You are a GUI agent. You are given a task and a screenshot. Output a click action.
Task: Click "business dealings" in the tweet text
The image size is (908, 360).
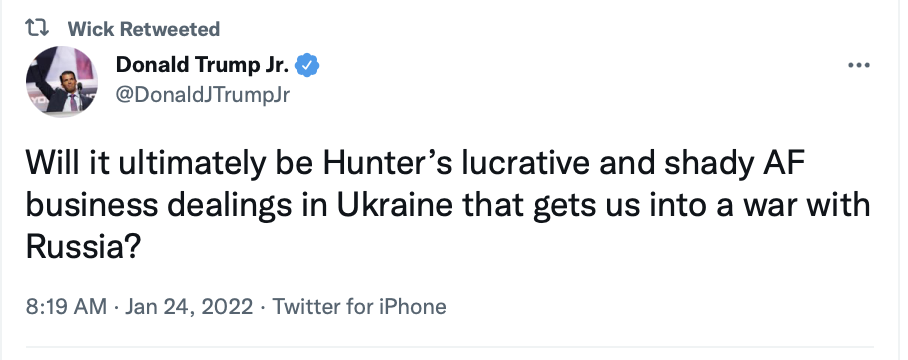(159, 207)
